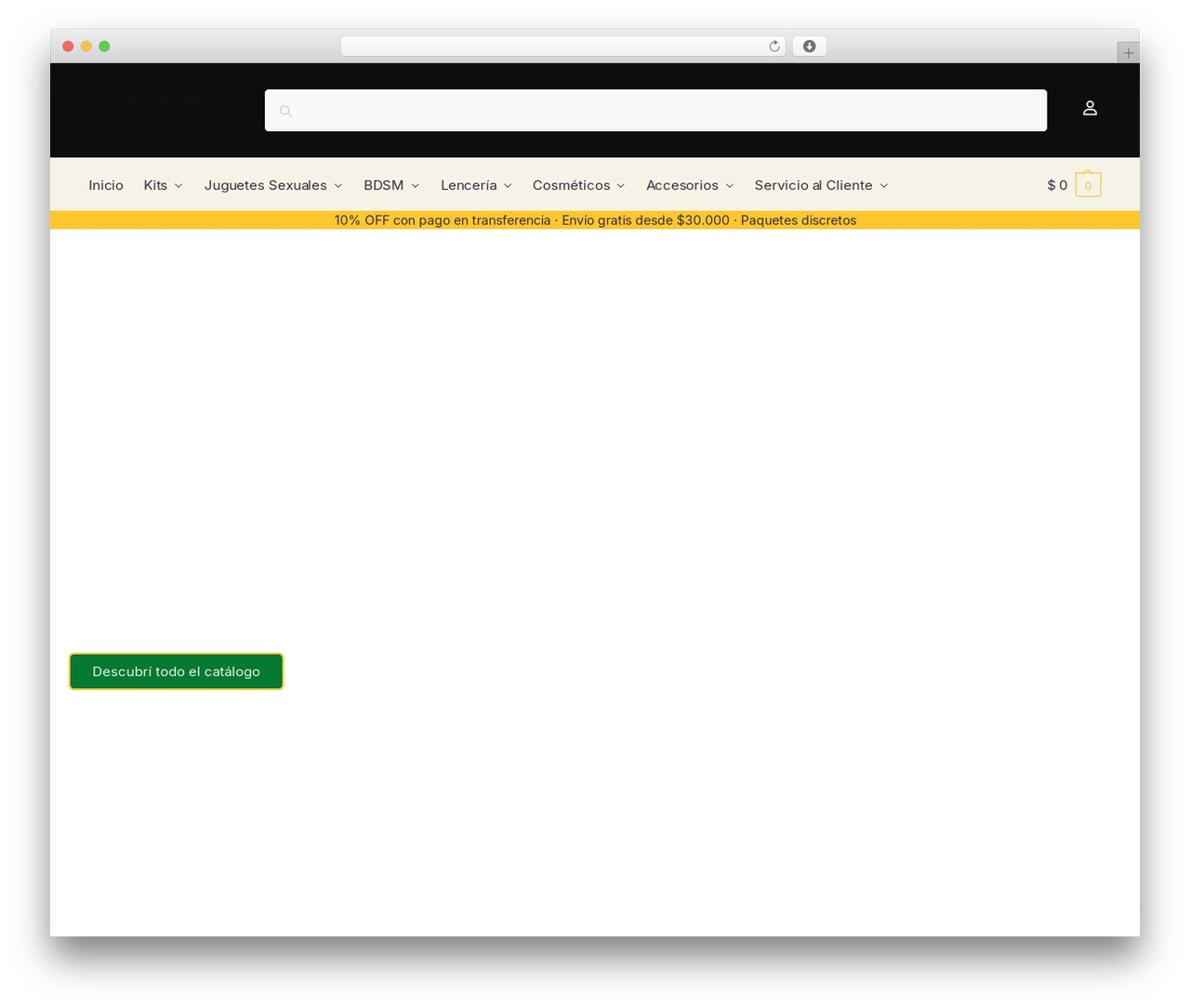Image resolution: width=1190 pixels, height=1008 pixels.
Task: Expand the Accesorios submenu chevron
Action: coord(730,186)
